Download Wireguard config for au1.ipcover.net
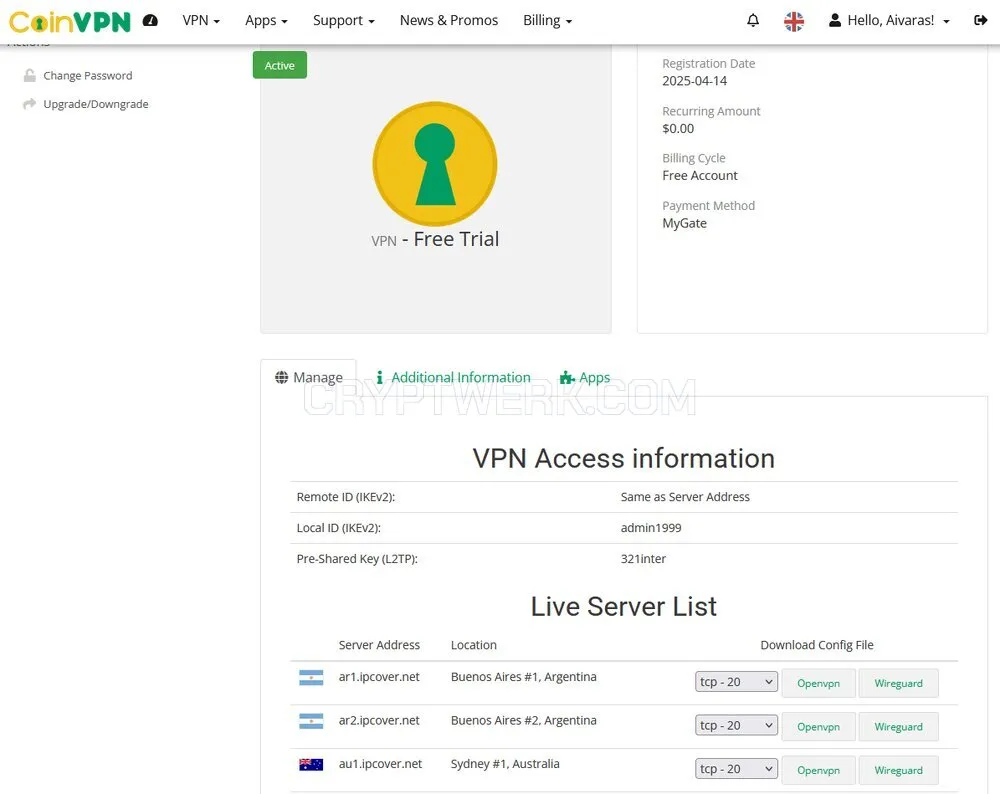 (898, 770)
